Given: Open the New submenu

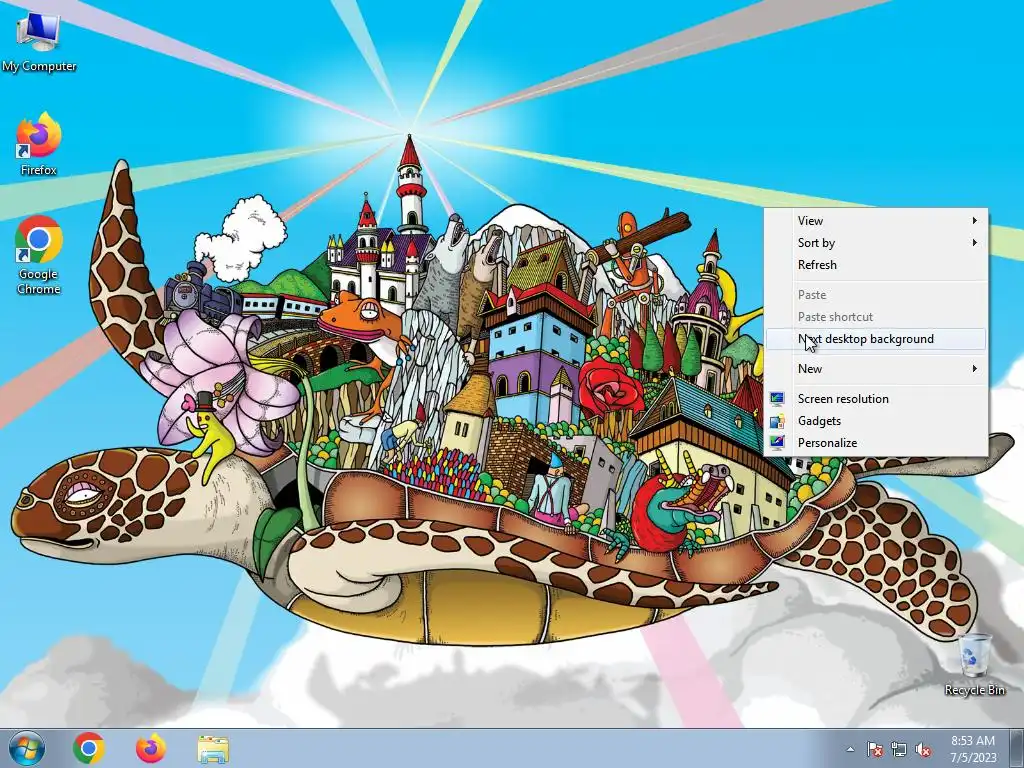Looking at the screenshot, I should click(x=875, y=369).
